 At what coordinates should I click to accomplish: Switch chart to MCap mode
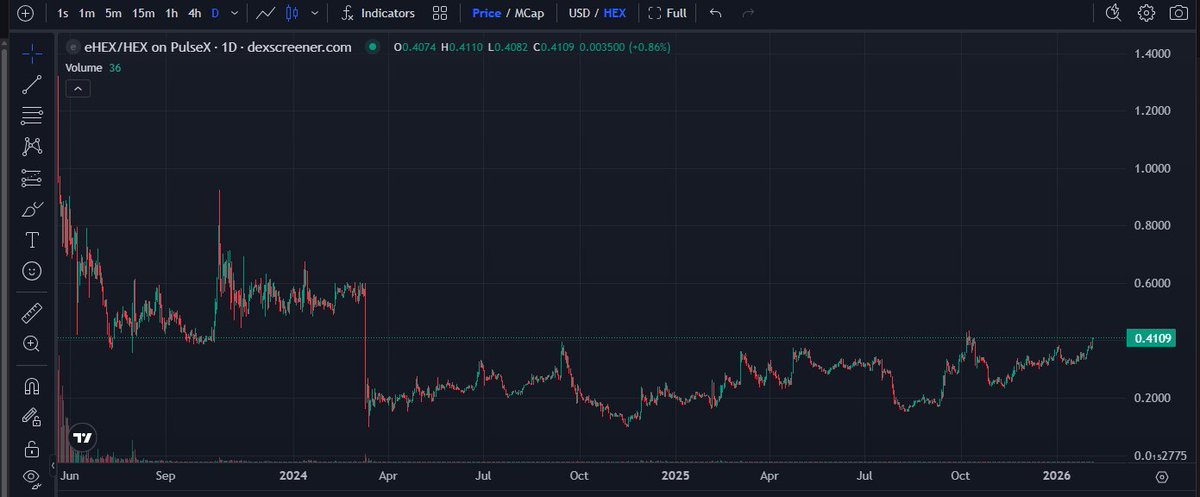(x=528, y=14)
